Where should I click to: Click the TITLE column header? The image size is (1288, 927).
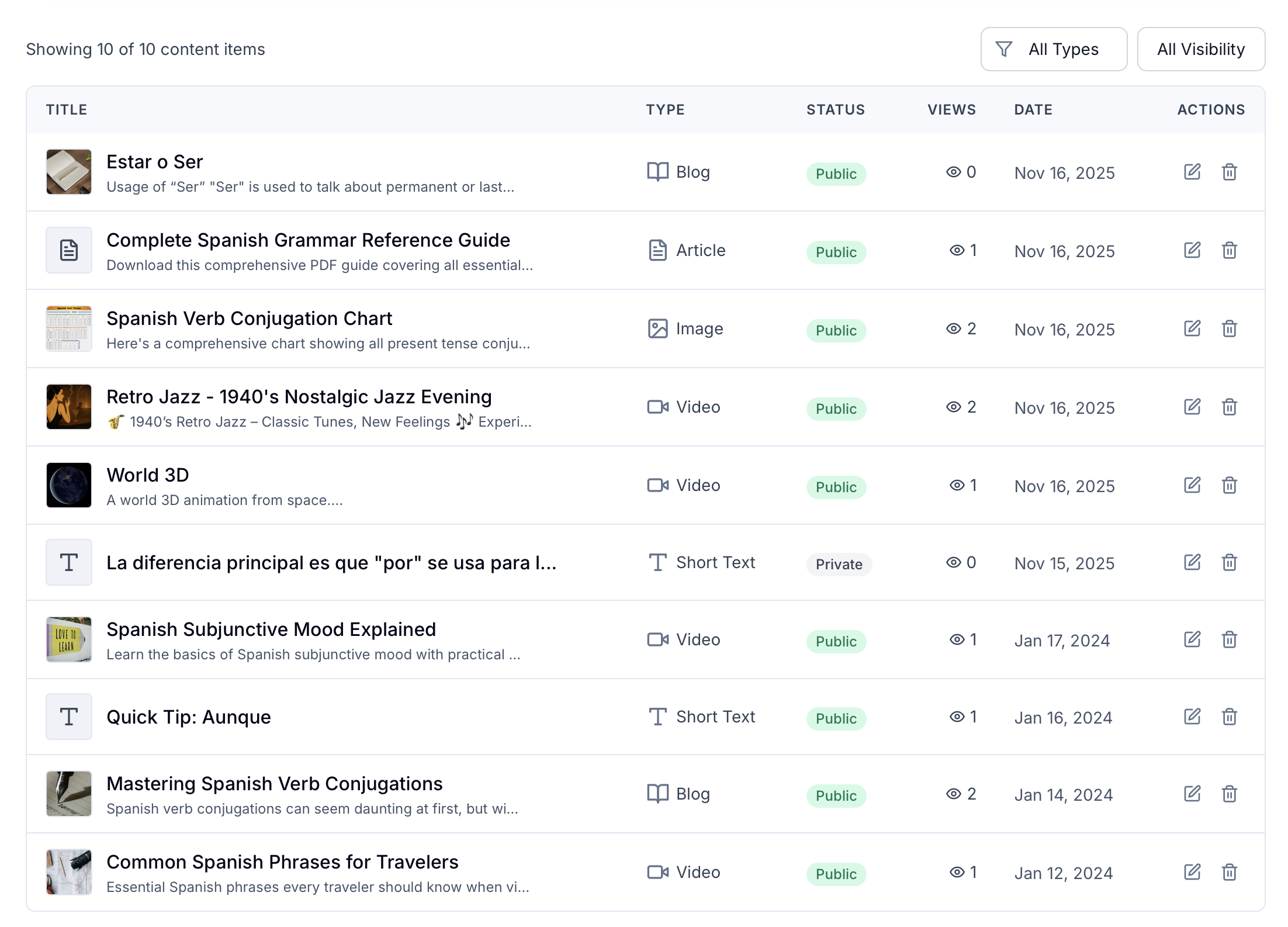point(67,109)
